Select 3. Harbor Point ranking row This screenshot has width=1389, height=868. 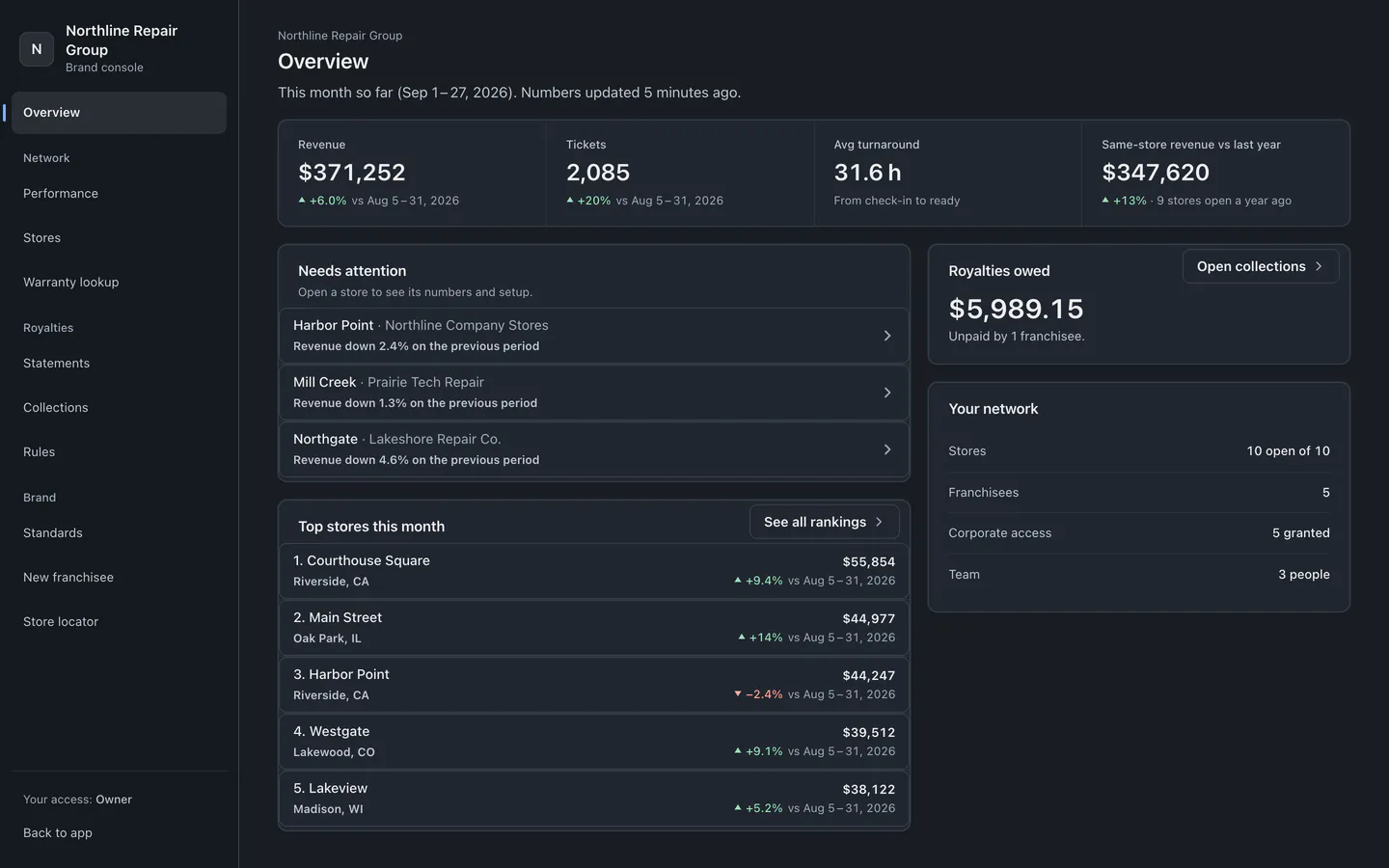click(594, 685)
